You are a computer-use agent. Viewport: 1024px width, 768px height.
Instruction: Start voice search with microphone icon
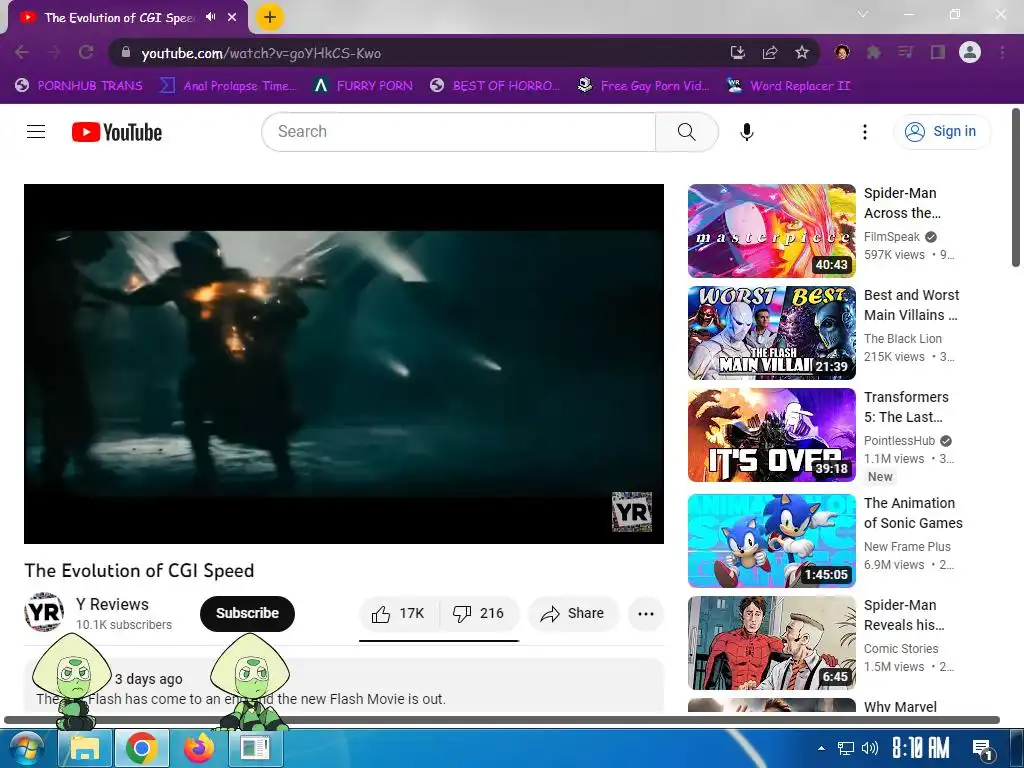[746, 132]
